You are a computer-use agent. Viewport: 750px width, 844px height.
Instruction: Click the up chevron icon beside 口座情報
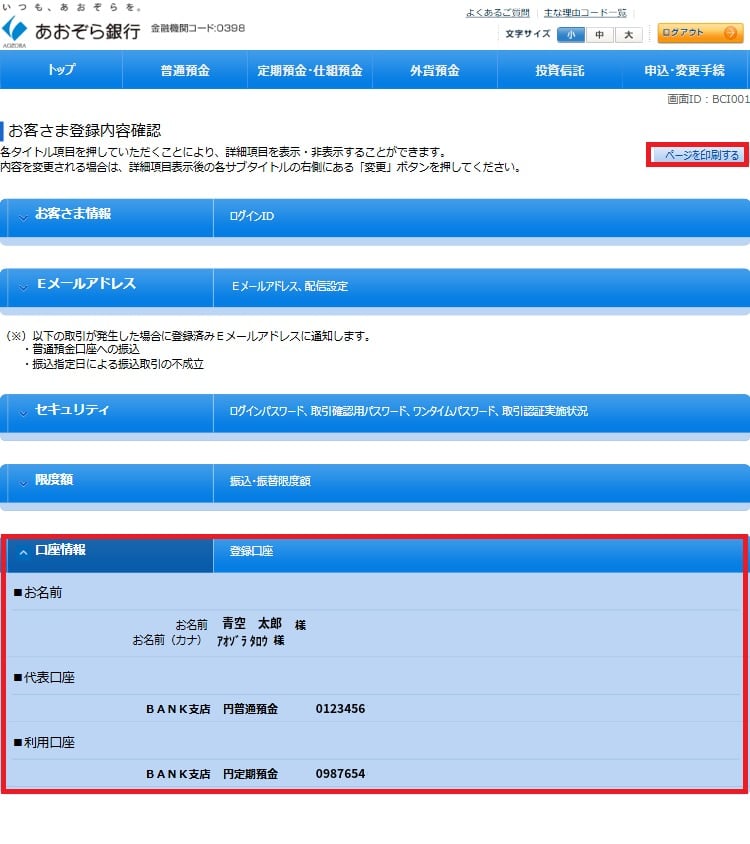(x=23, y=553)
